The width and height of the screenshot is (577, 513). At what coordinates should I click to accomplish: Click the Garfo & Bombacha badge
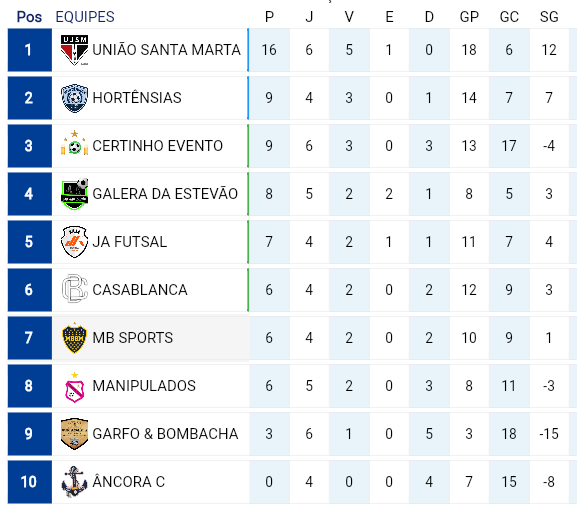pos(74,434)
